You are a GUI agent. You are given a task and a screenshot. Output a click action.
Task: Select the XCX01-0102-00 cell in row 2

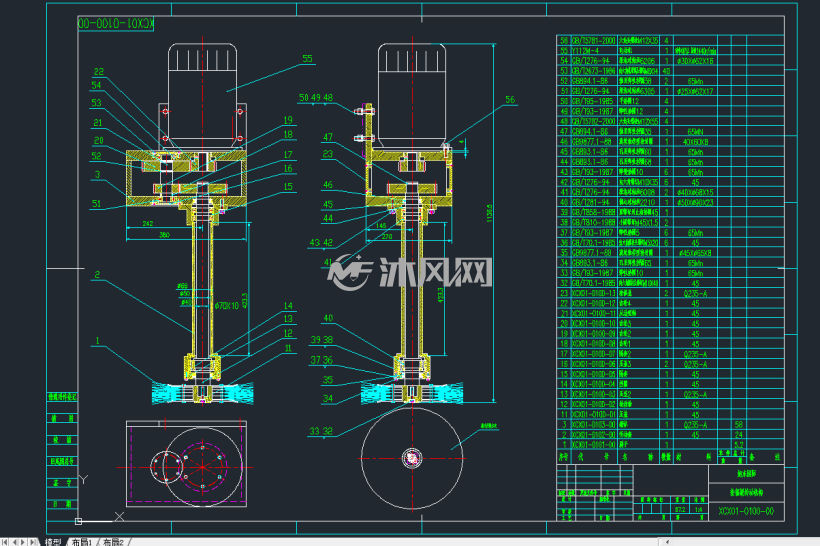[594, 435]
